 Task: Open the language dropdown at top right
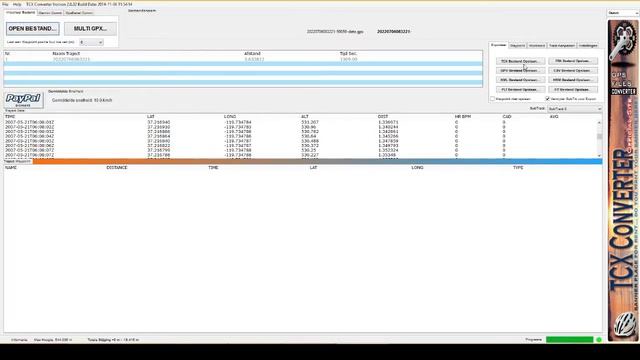(x=623, y=13)
